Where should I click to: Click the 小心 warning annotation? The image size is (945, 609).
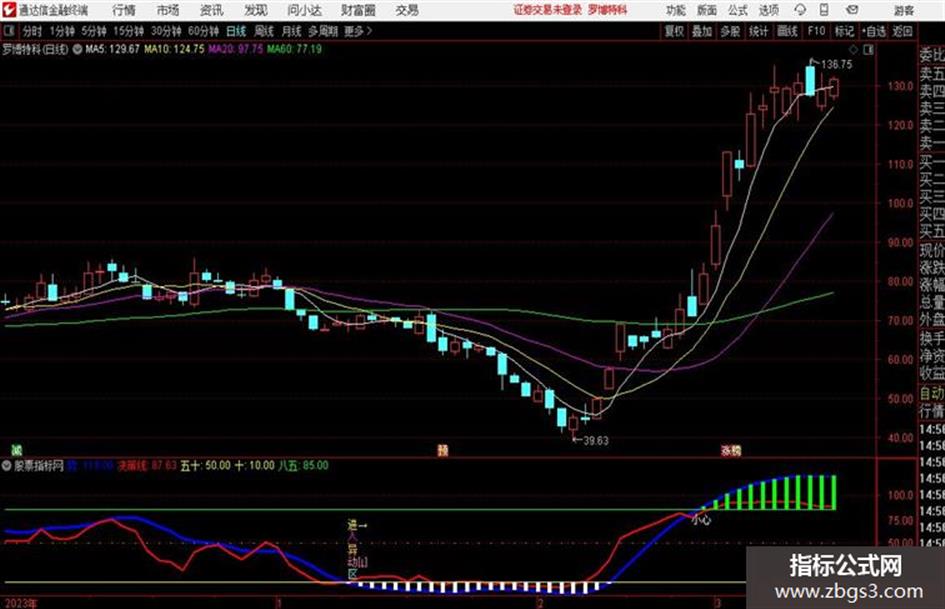pyautogui.click(x=702, y=519)
